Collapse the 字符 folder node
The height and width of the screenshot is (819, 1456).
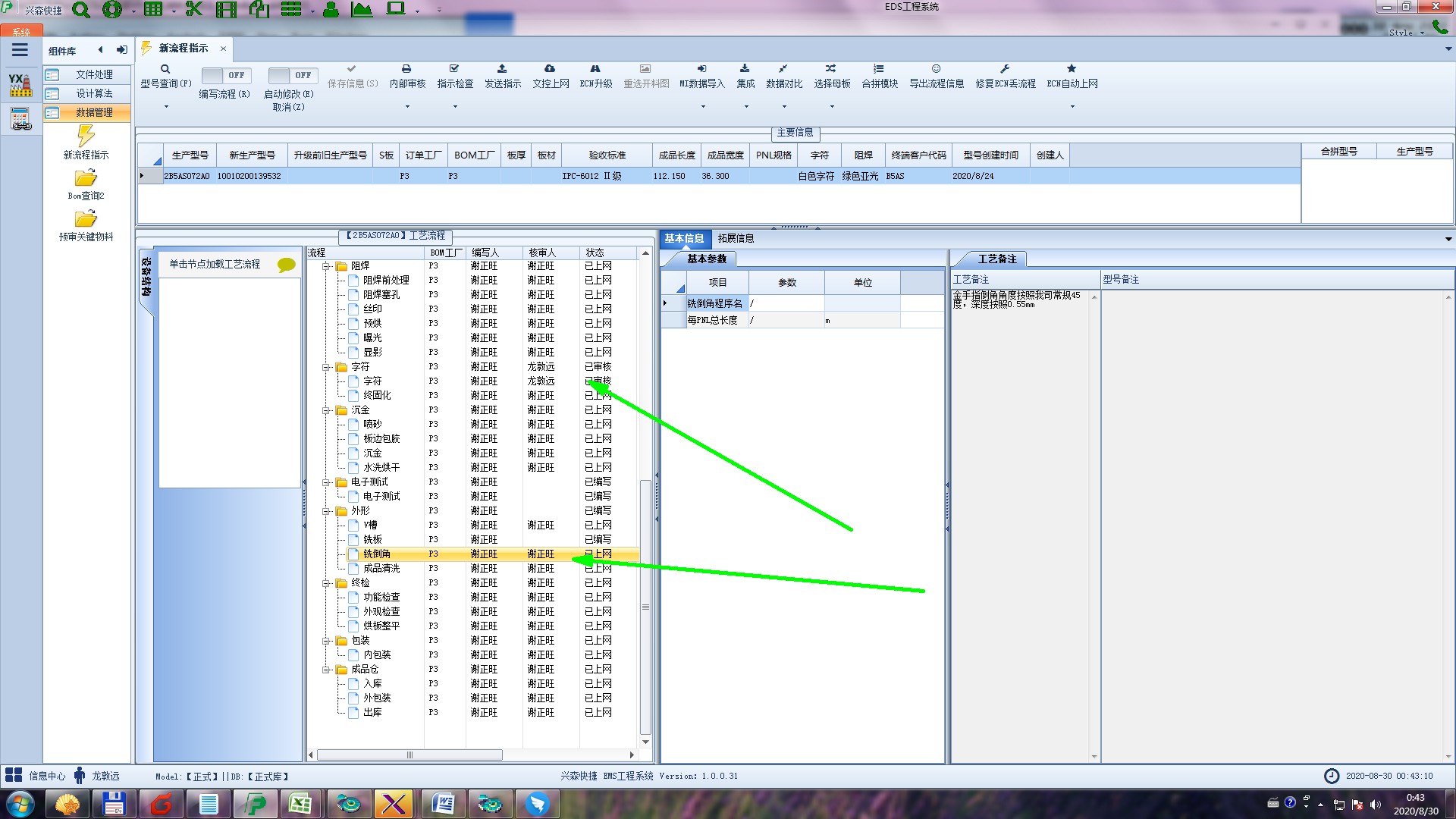(327, 367)
